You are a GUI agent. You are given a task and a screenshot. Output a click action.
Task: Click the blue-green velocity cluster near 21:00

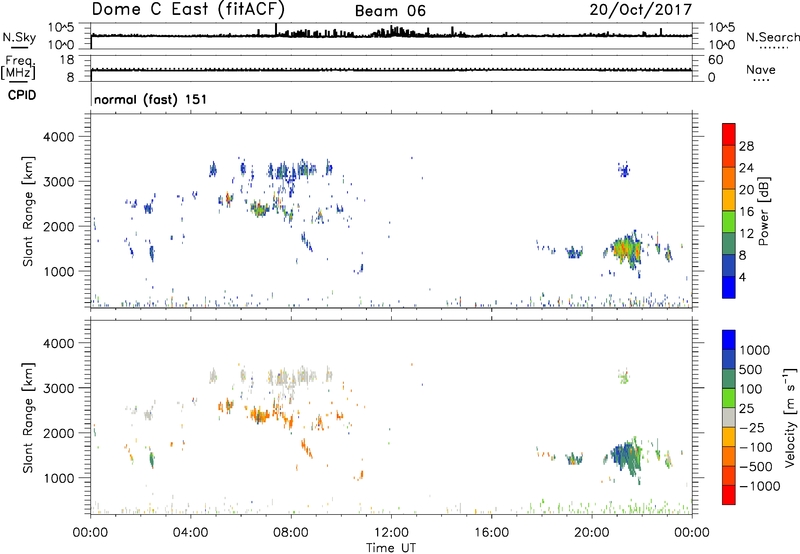(x=625, y=457)
